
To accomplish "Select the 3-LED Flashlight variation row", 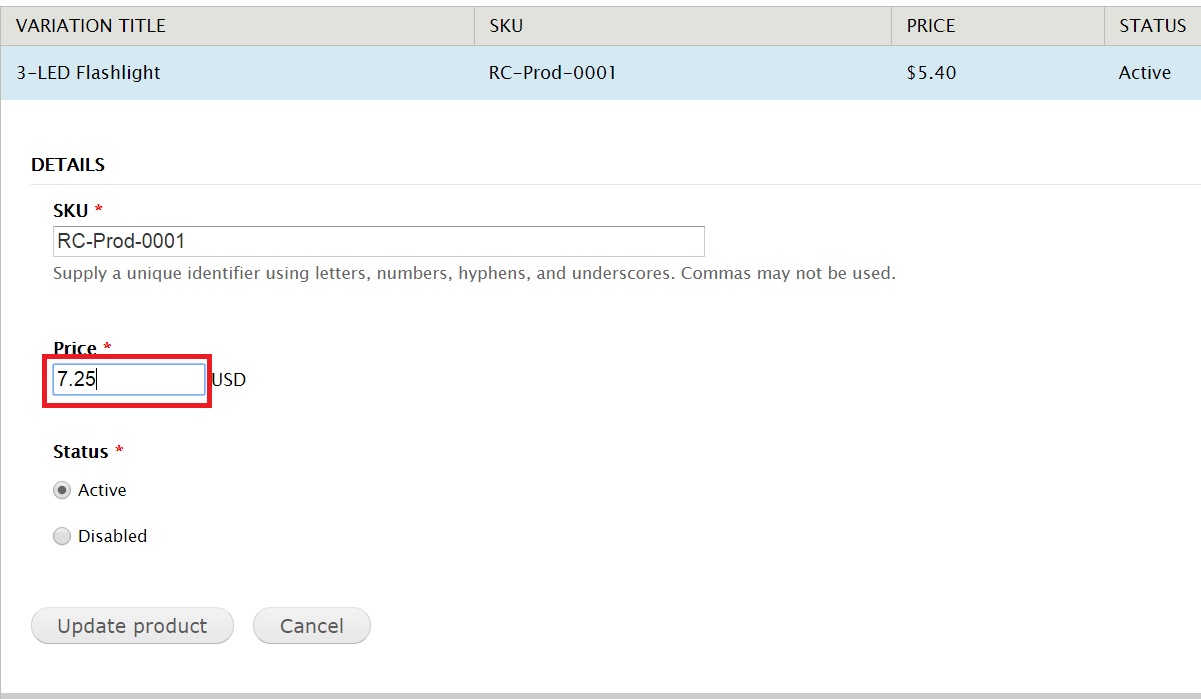I will (x=86, y=72).
